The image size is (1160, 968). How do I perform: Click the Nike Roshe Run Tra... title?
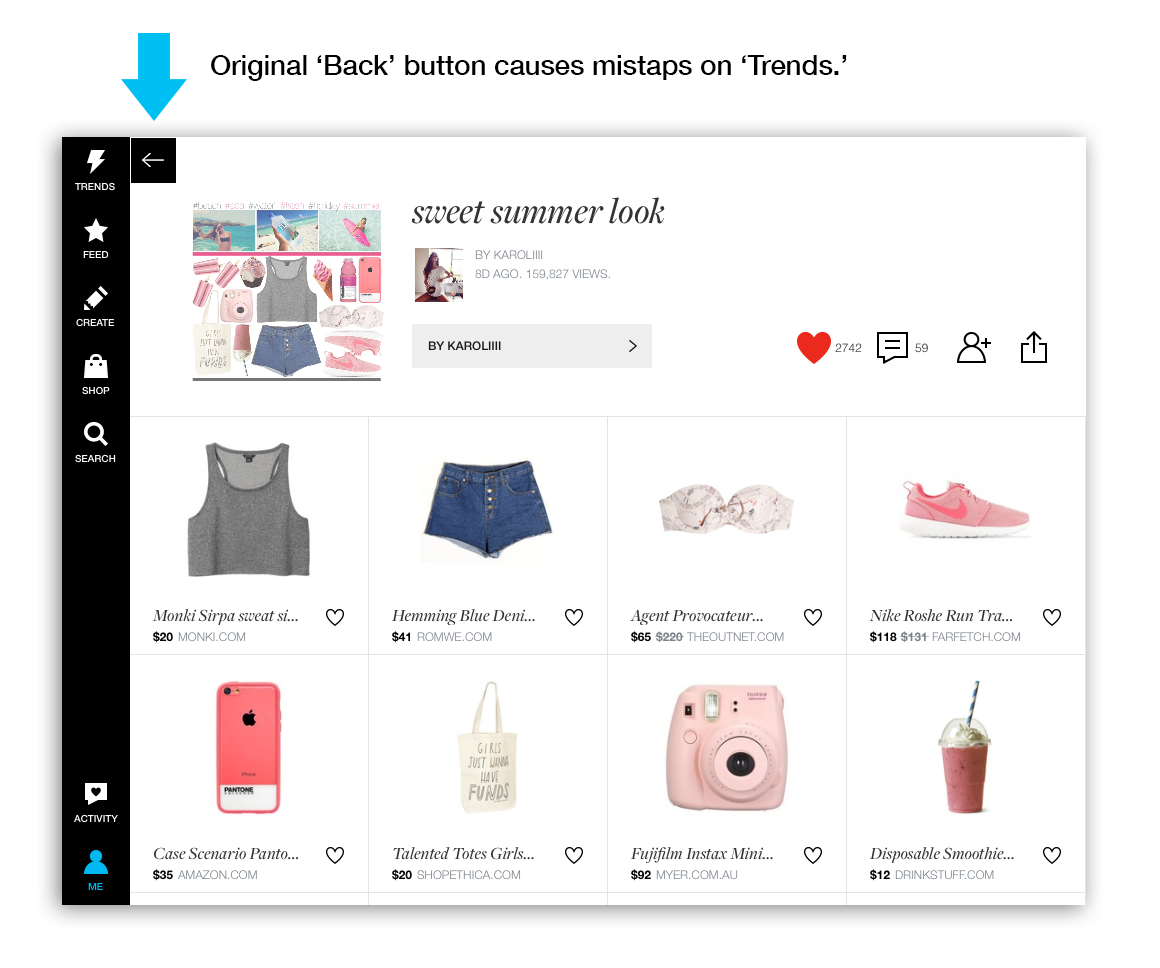point(942,616)
